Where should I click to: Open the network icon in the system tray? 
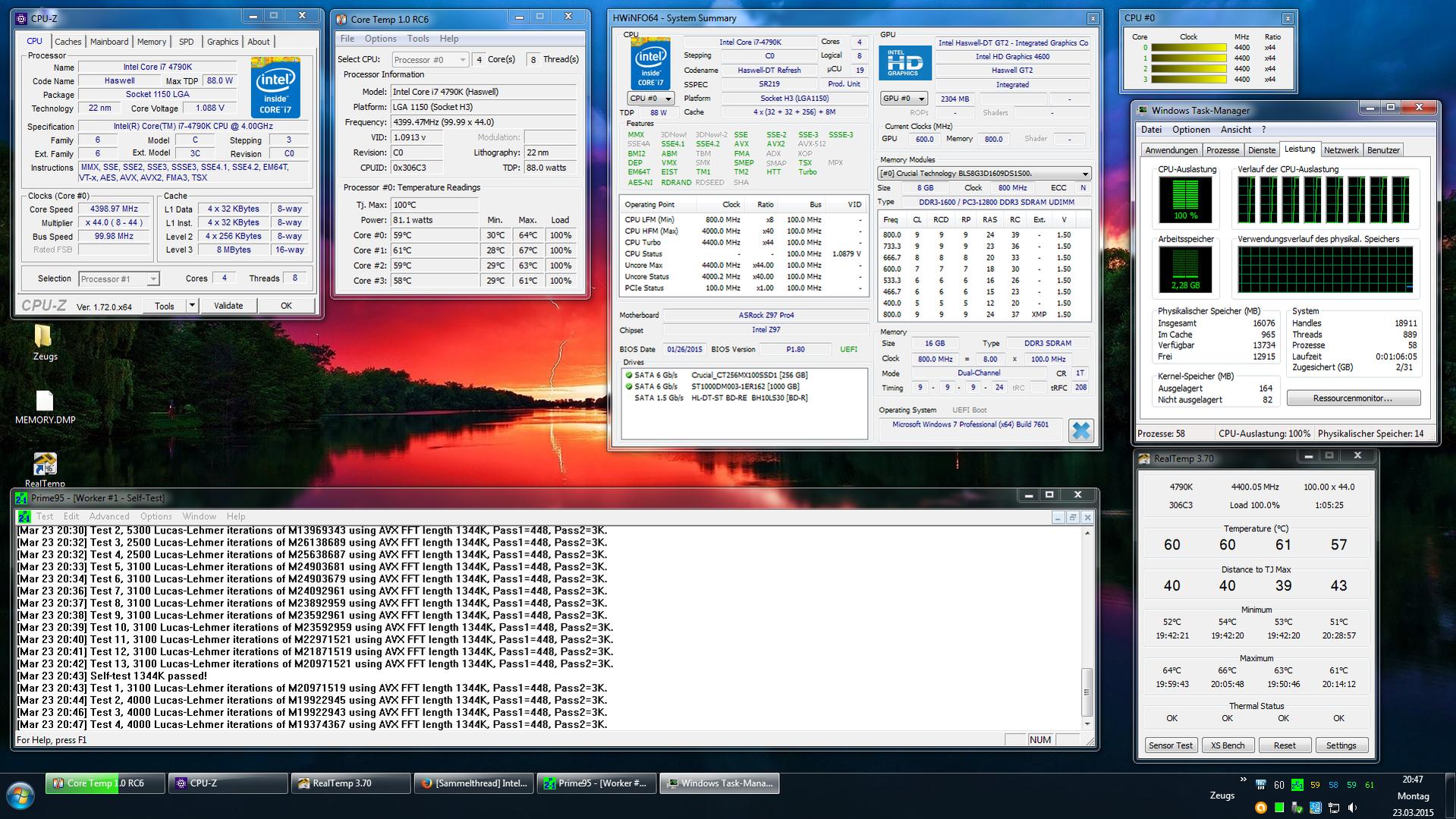1333,808
